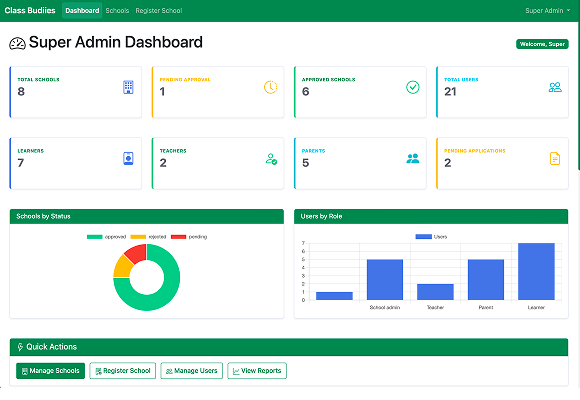Click the Teachers label

[x=173, y=151]
